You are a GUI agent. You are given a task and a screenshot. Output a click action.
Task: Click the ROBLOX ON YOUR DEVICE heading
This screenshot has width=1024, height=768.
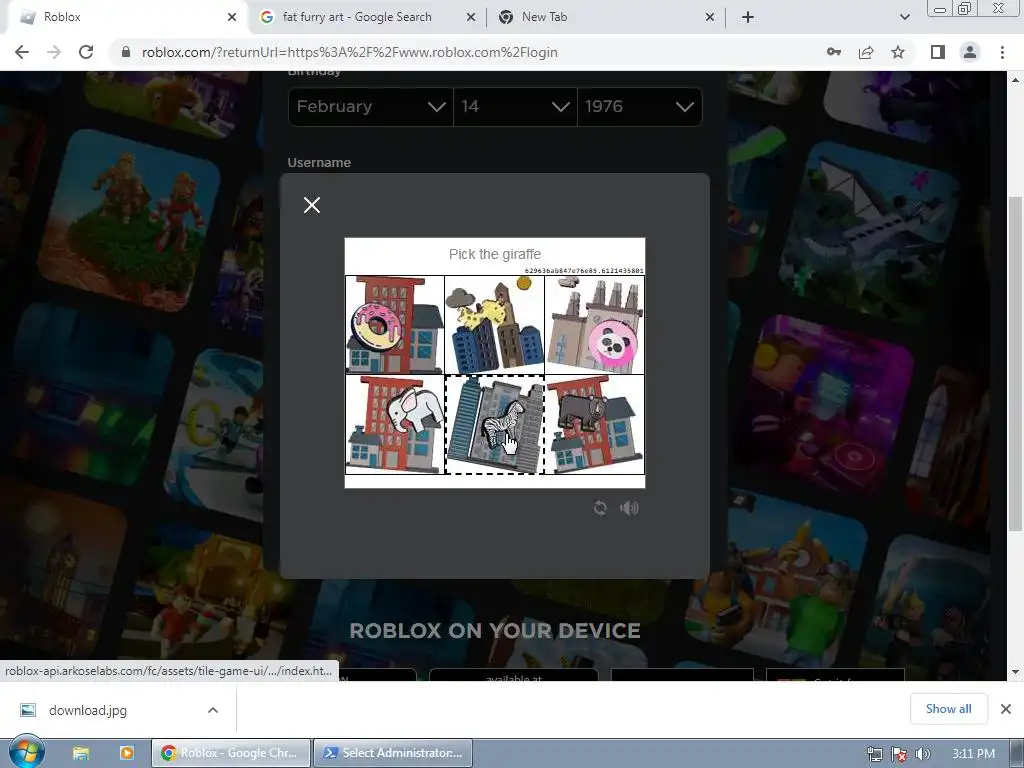point(494,630)
